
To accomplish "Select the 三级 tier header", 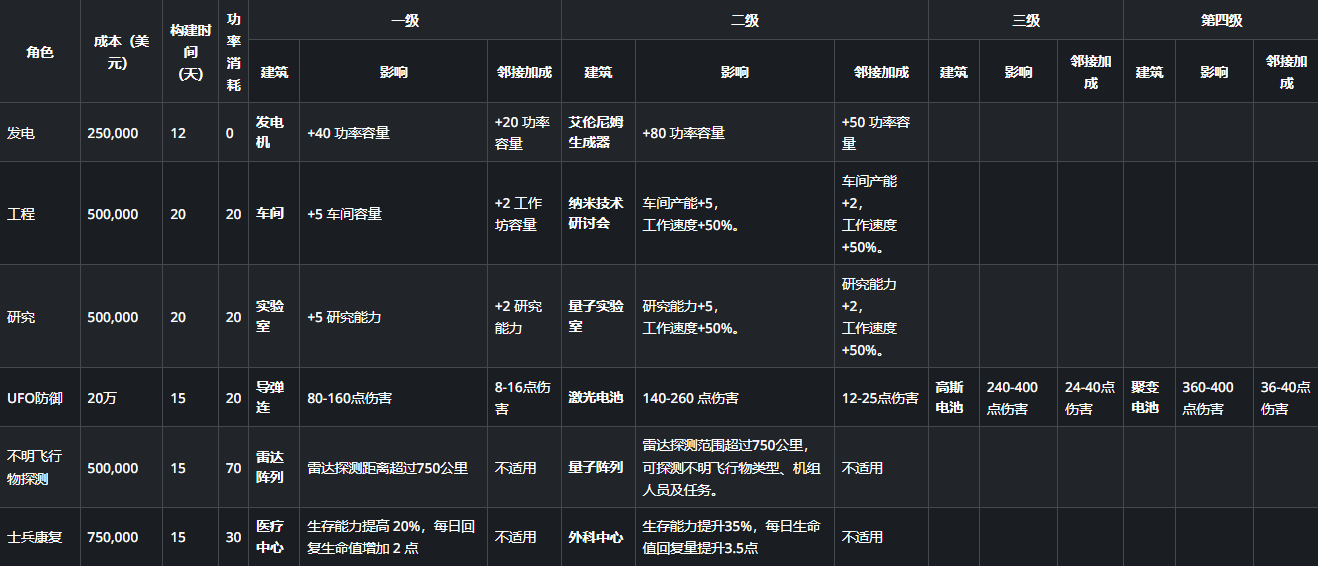I will 1025,20.
